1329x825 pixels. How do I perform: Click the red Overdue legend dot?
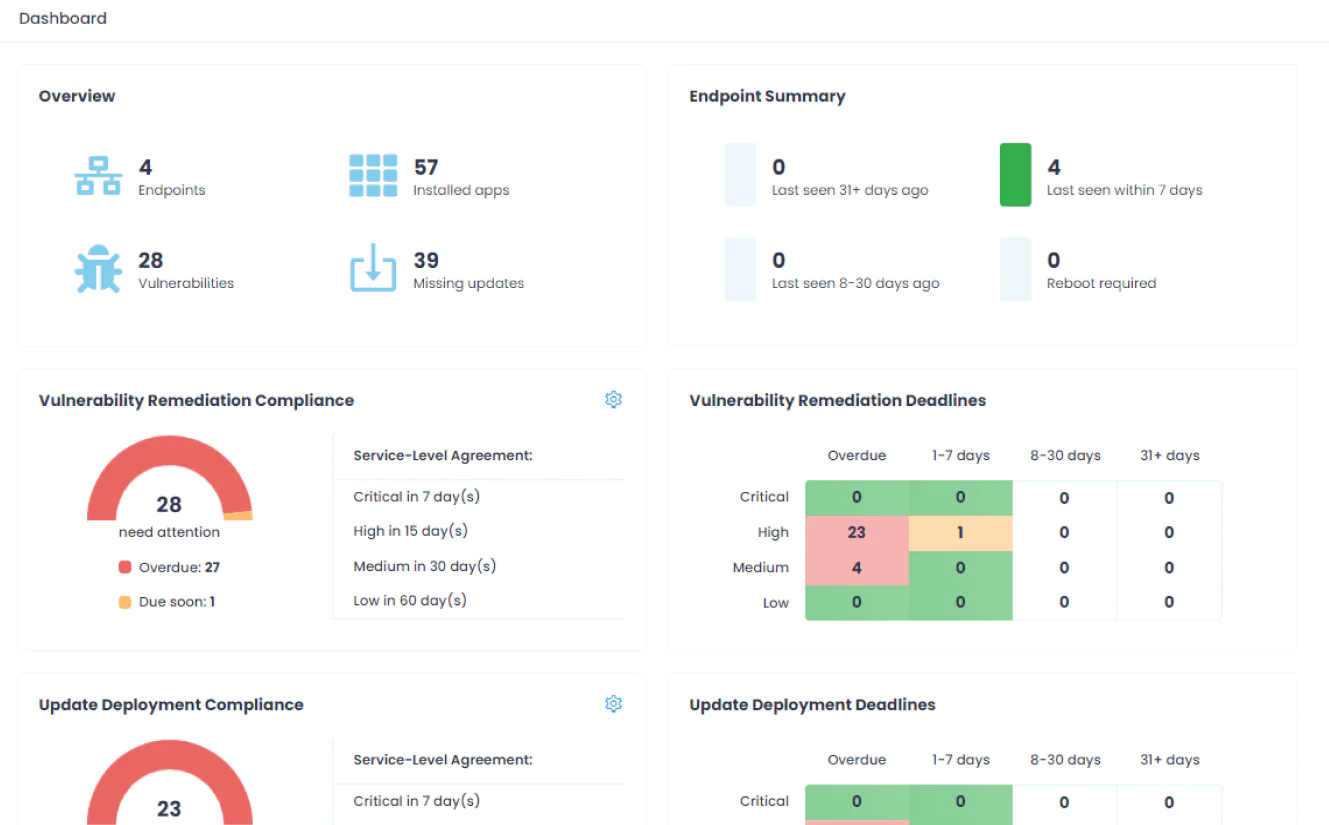pyautogui.click(x=125, y=567)
